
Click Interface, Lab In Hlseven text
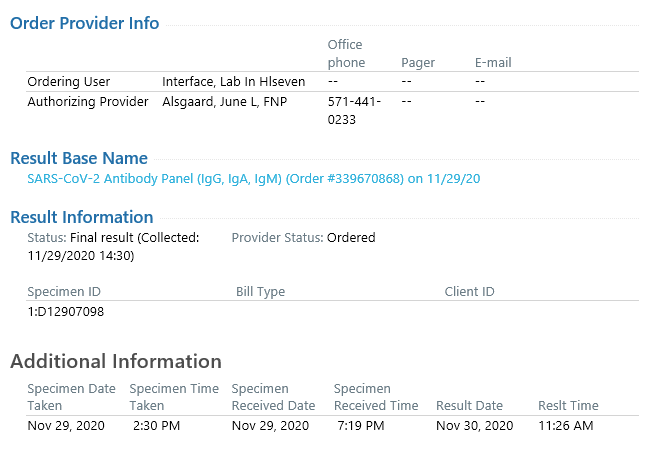point(233,82)
